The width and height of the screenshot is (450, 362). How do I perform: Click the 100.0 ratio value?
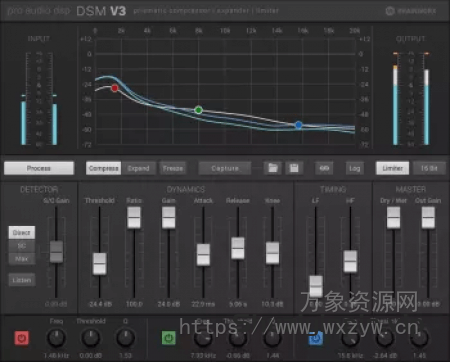(134, 304)
